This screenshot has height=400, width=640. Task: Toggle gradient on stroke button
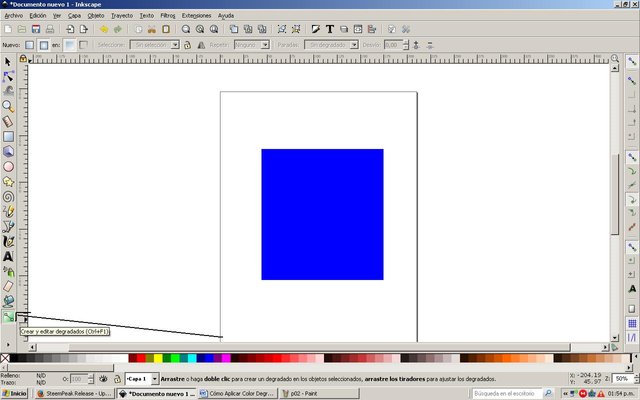83,45
